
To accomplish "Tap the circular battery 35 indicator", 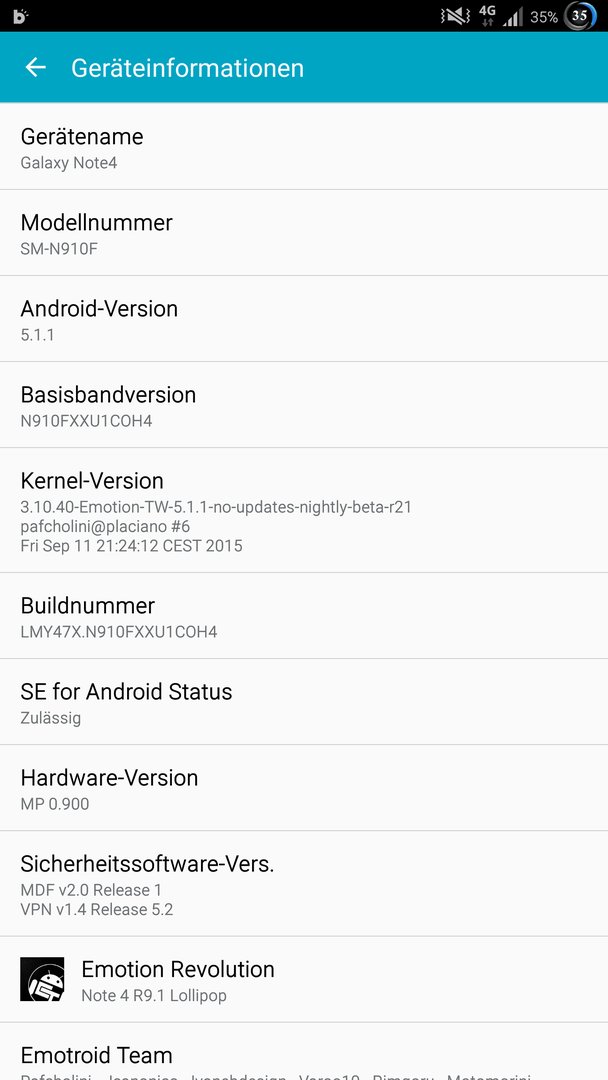I will coord(580,17).
